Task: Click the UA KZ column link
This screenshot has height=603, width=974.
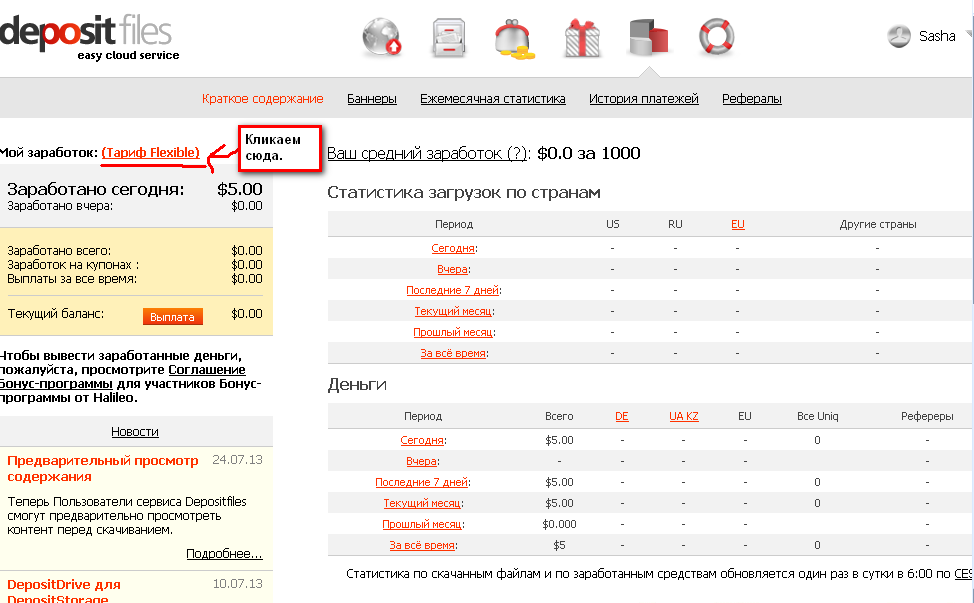Action: pos(684,416)
